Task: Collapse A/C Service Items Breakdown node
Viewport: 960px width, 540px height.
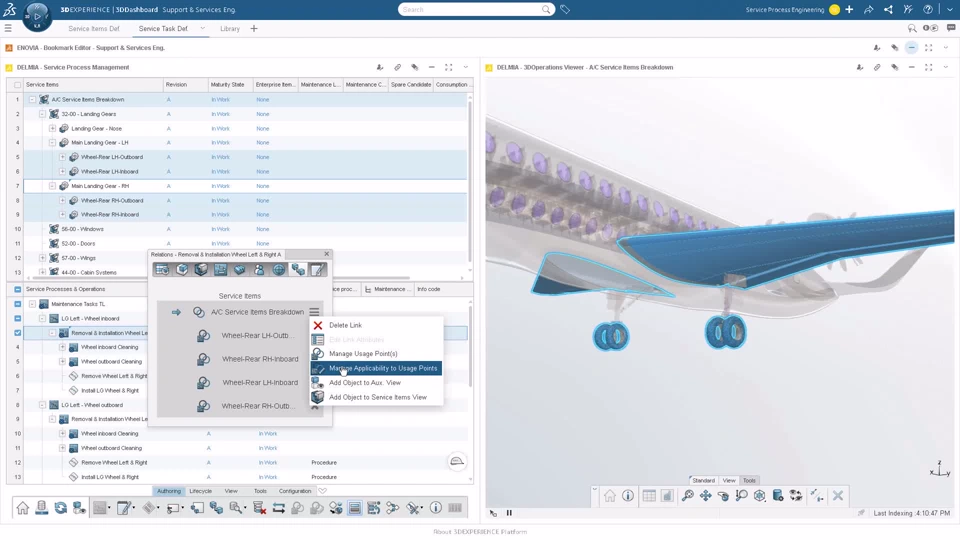Action: (32, 99)
